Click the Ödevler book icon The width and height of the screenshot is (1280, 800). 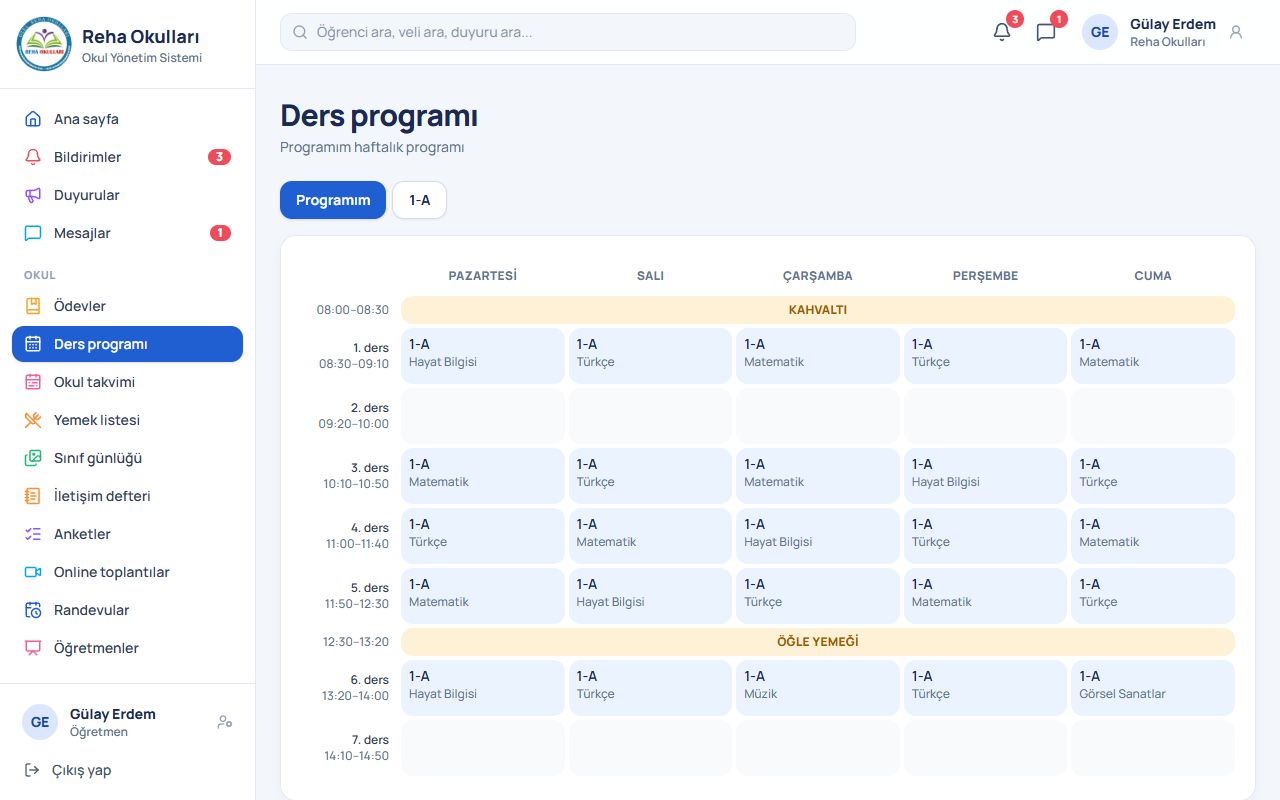point(33,306)
